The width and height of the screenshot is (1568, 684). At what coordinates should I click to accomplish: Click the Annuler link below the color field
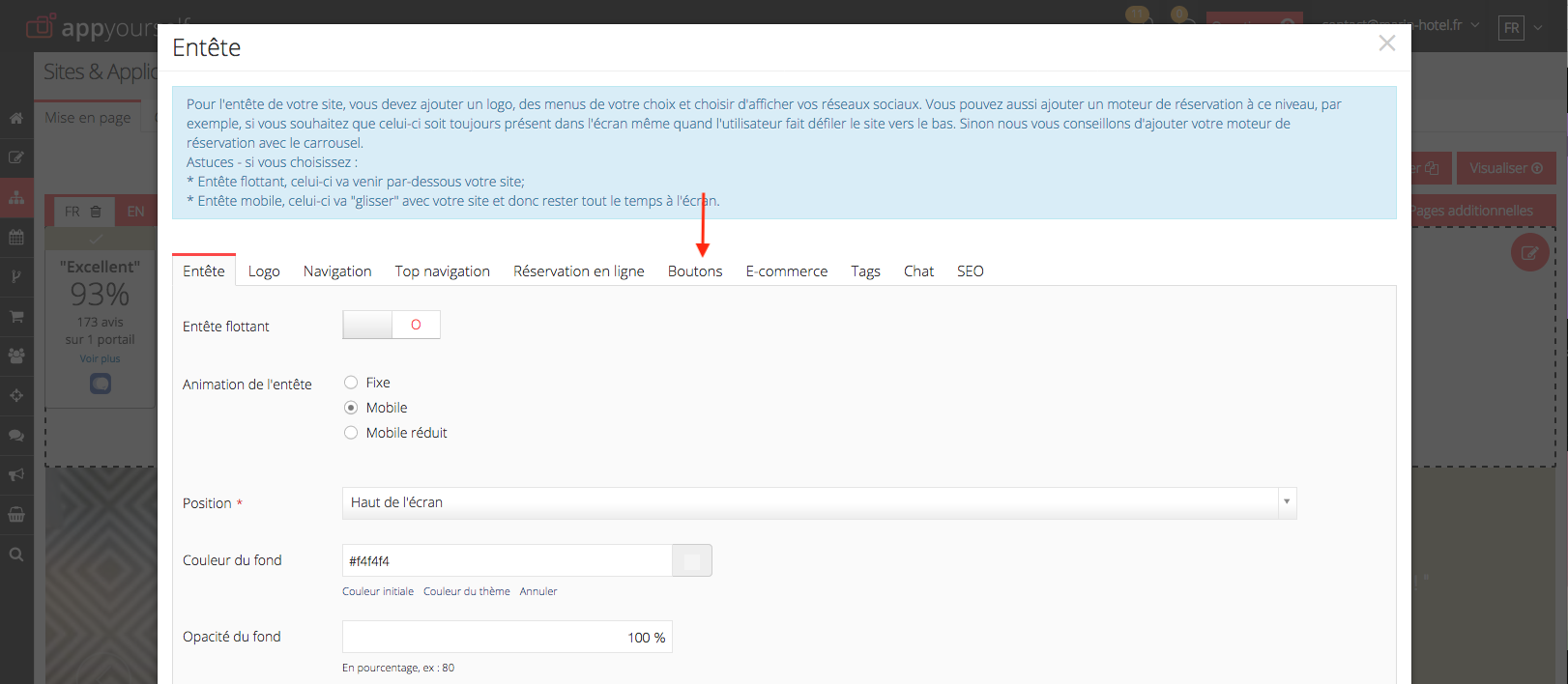coord(538,591)
